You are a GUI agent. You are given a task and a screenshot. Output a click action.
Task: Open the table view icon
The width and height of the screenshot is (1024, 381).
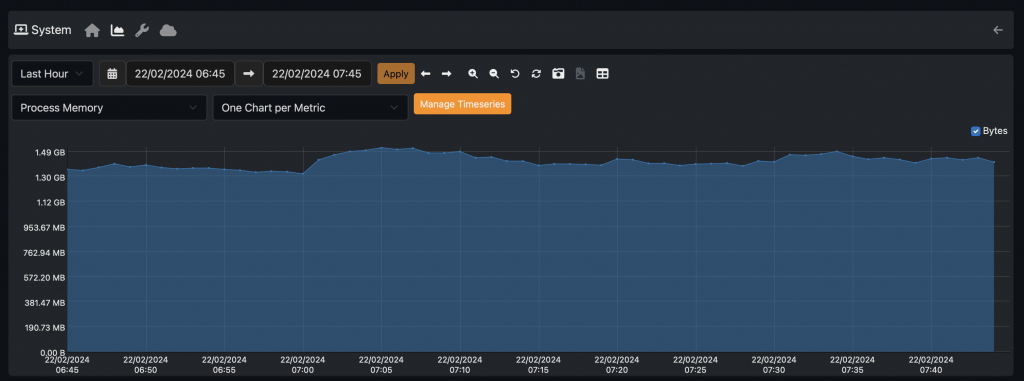[603, 74]
